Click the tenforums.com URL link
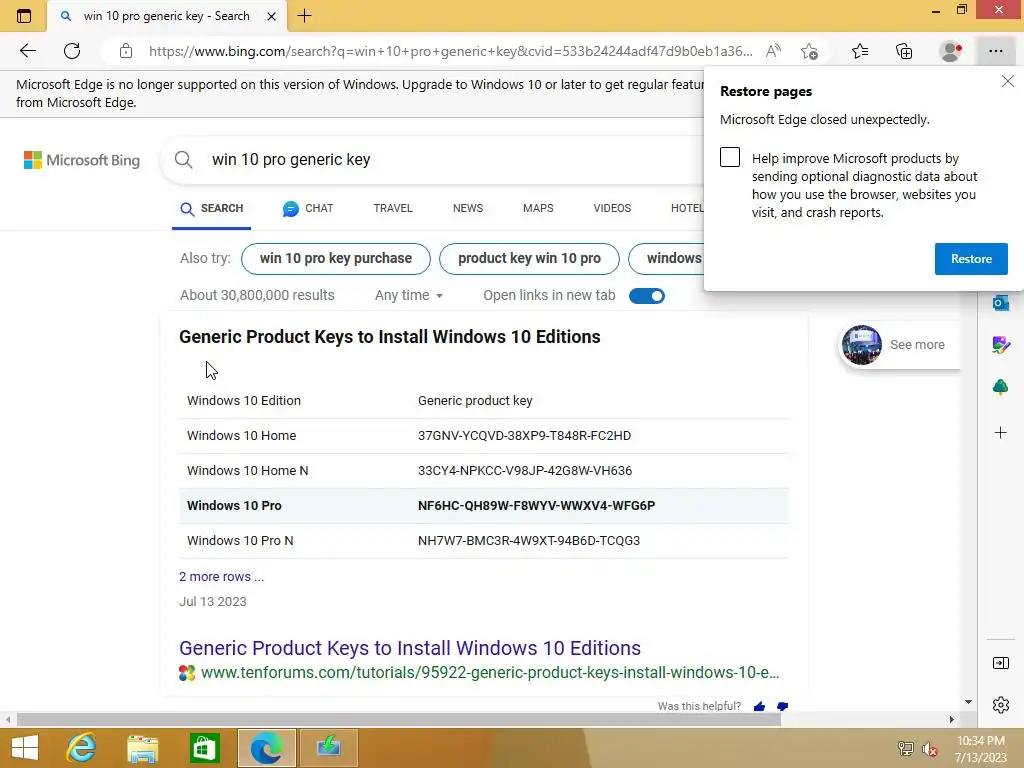The image size is (1024, 768). point(490,673)
